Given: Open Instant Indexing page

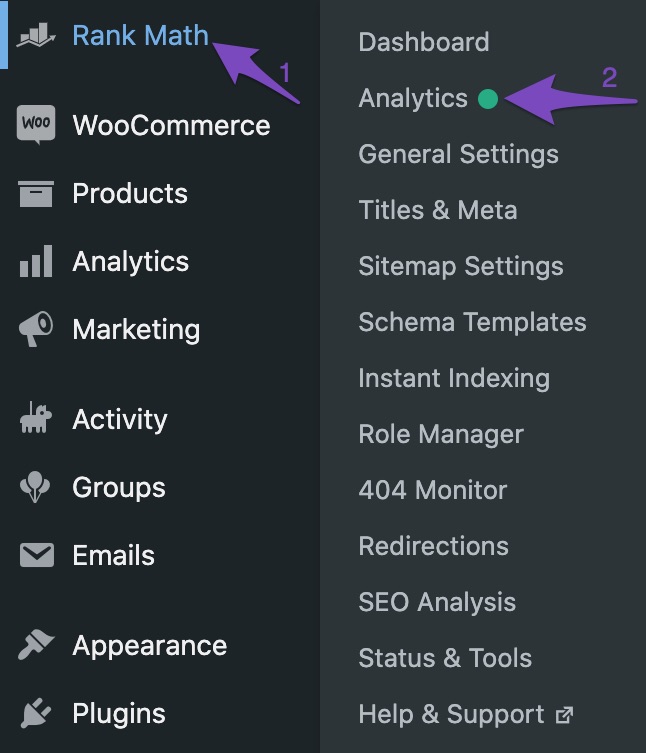Looking at the screenshot, I should tap(454, 378).
